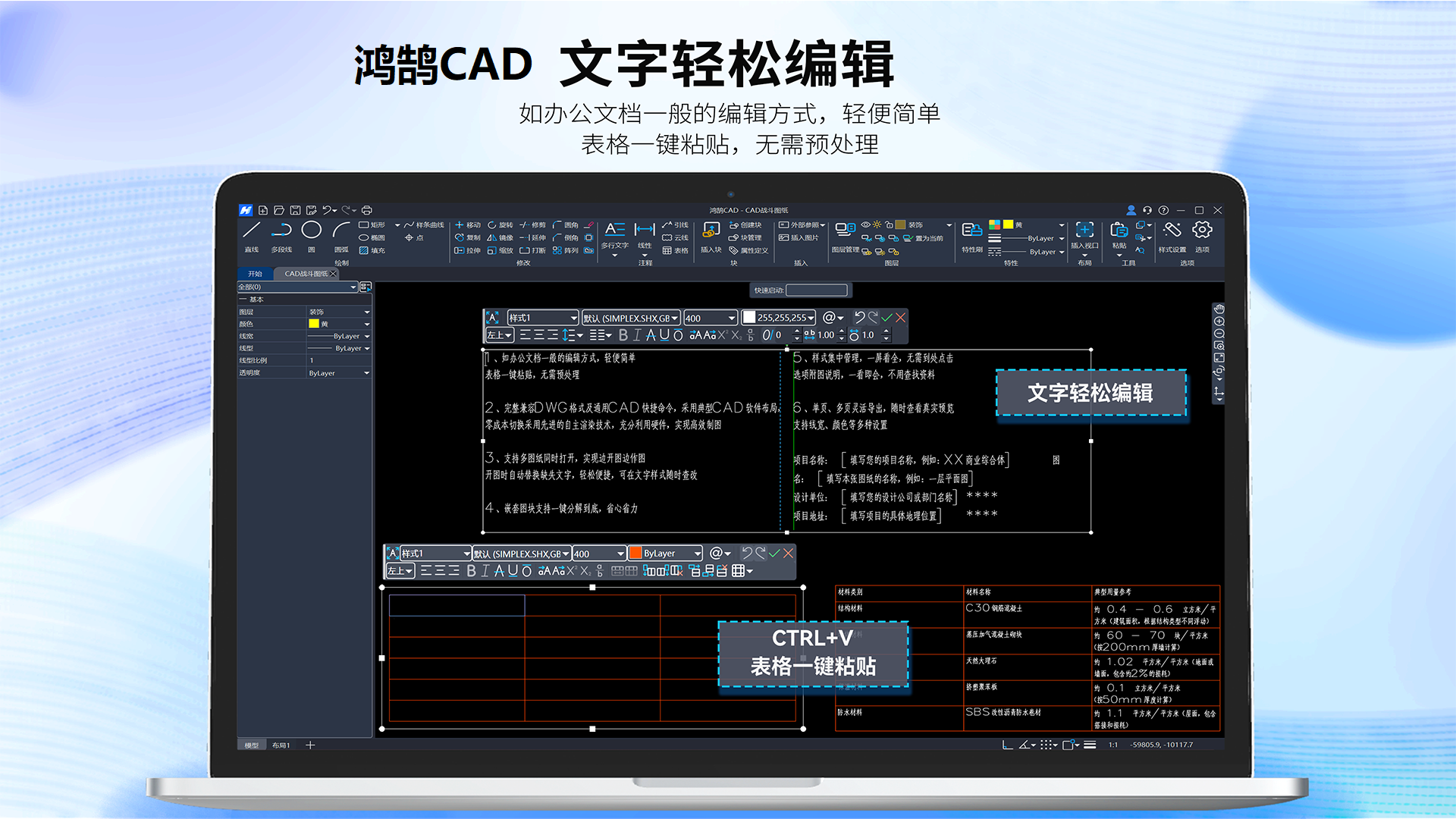
Task: Choose the 填充 hatch tool
Action: point(372,250)
